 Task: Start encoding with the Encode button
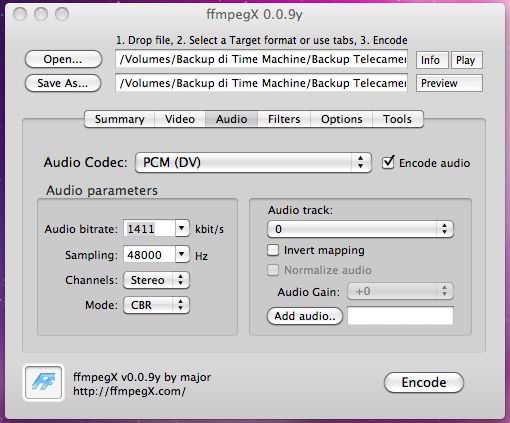(x=424, y=382)
